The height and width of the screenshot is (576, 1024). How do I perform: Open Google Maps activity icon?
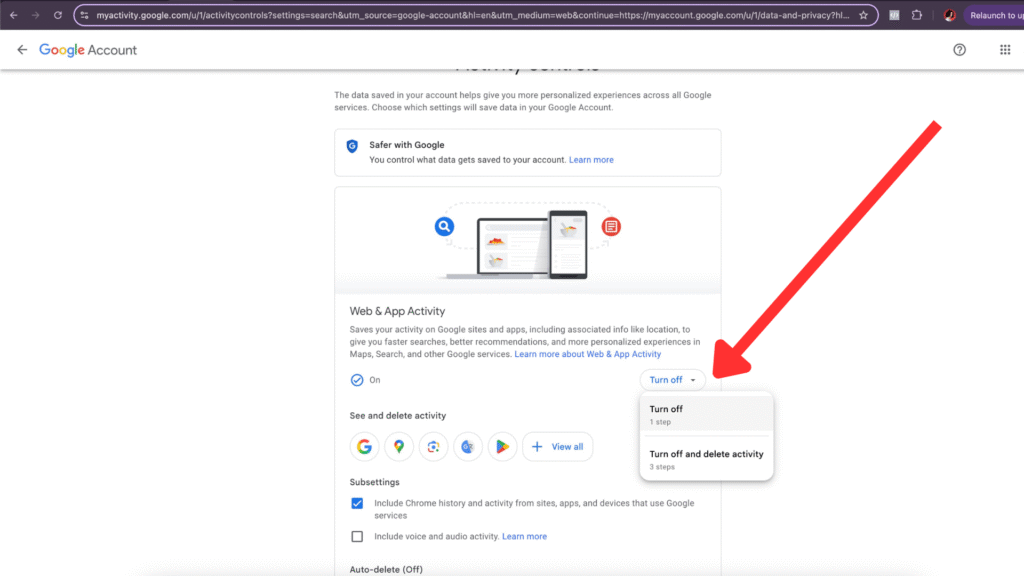399,447
